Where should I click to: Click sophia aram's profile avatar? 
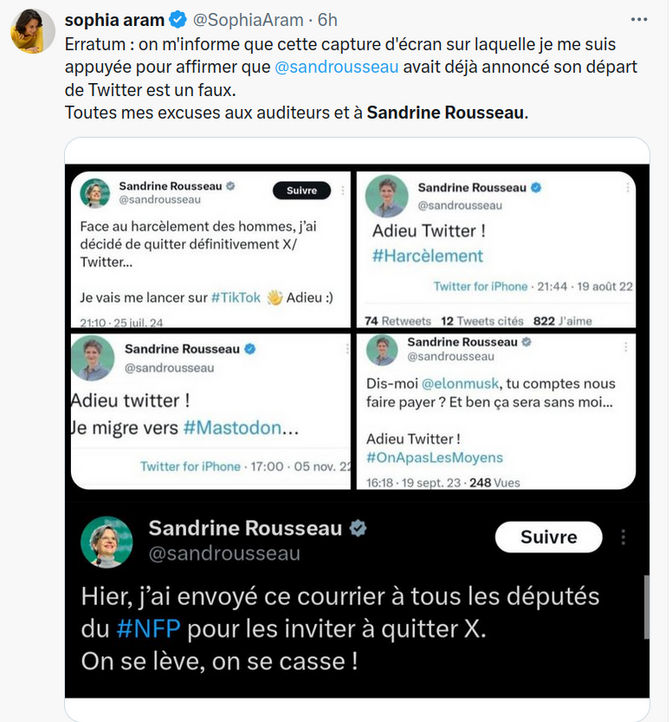33,33
